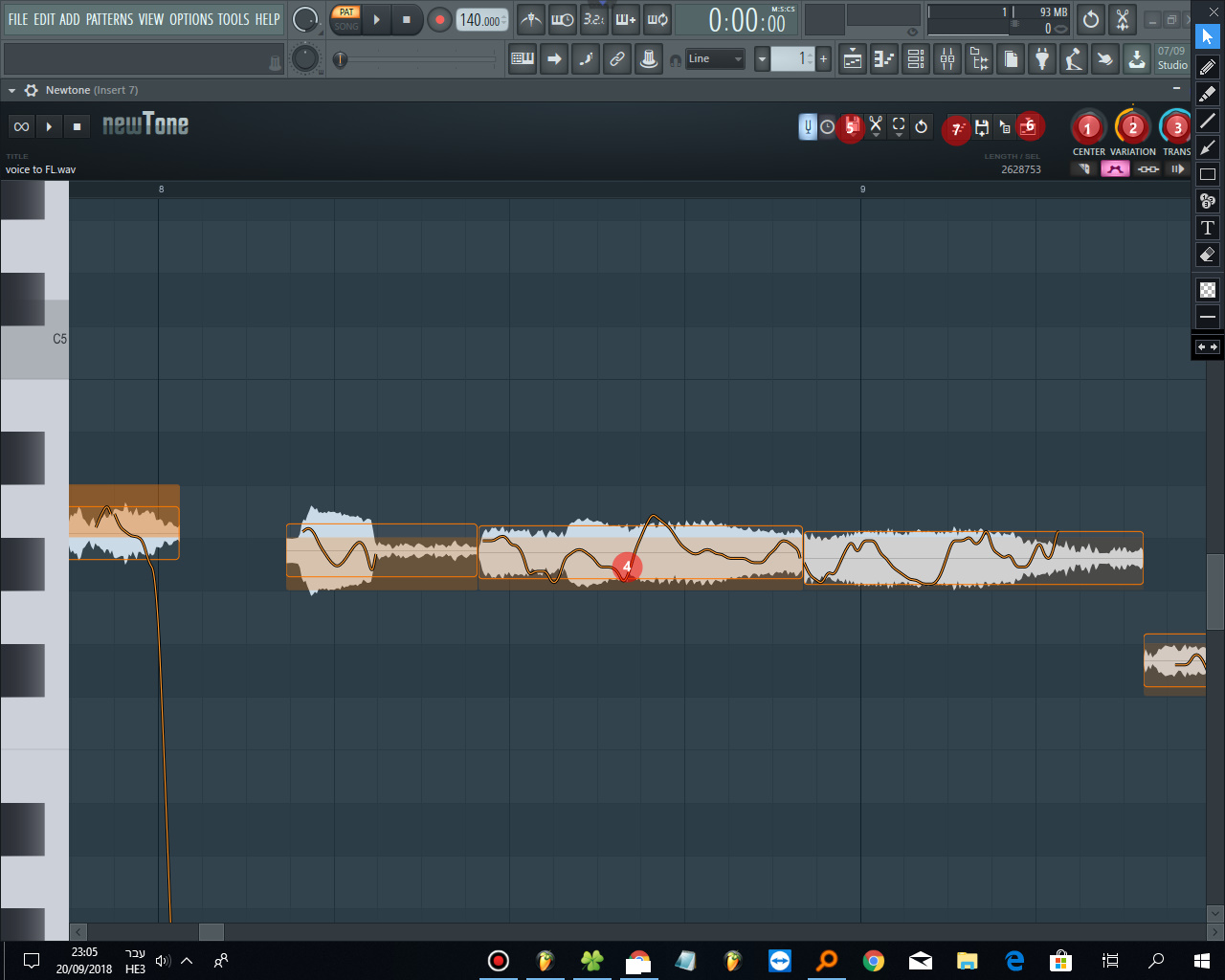Open the Playlist window icon
1225x980 pixels.
pos(852,59)
